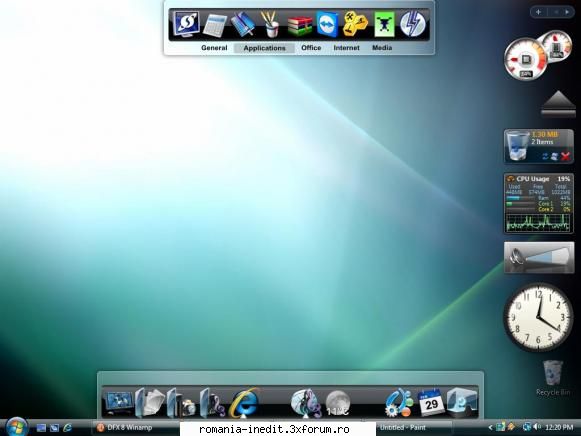
Task: Go to next sidebar gadgets page arrow
Action: [x=567, y=12]
